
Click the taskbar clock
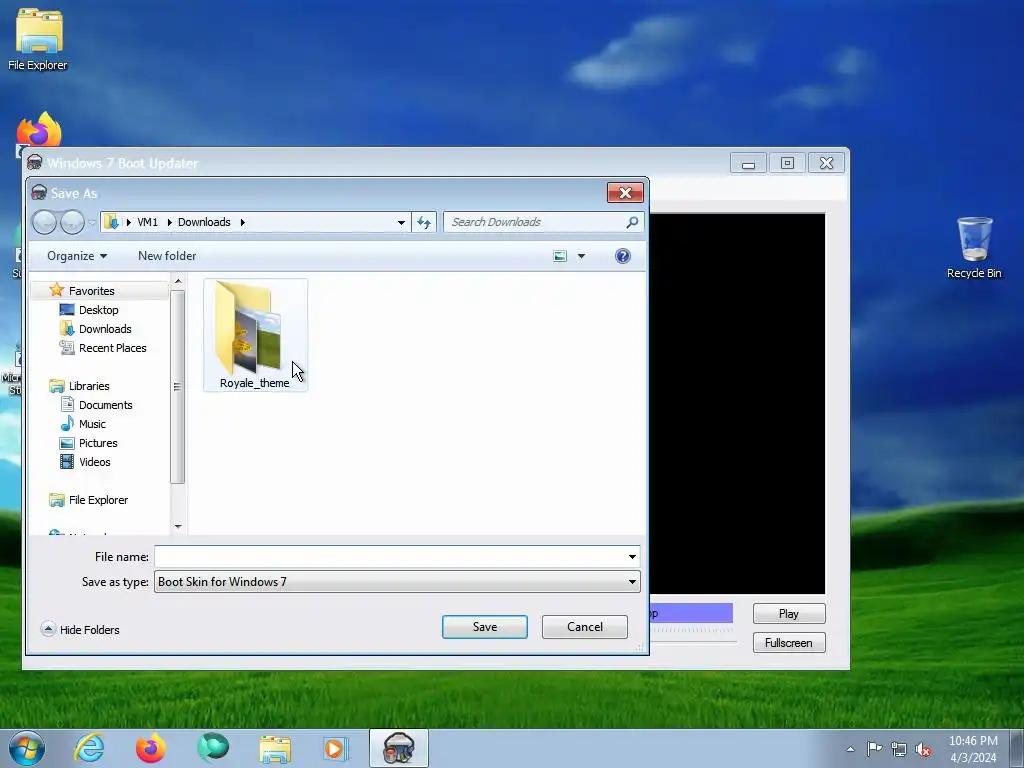(973, 749)
